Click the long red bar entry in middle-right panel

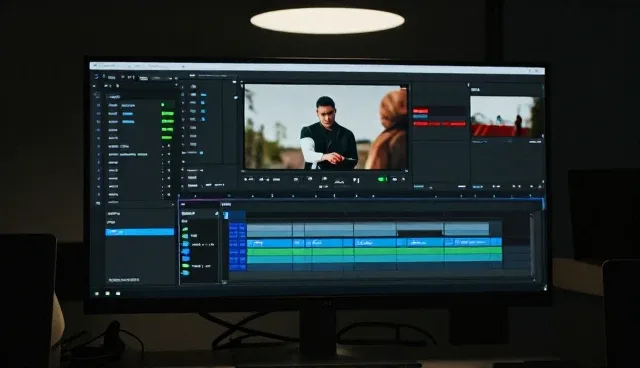click(x=439, y=124)
